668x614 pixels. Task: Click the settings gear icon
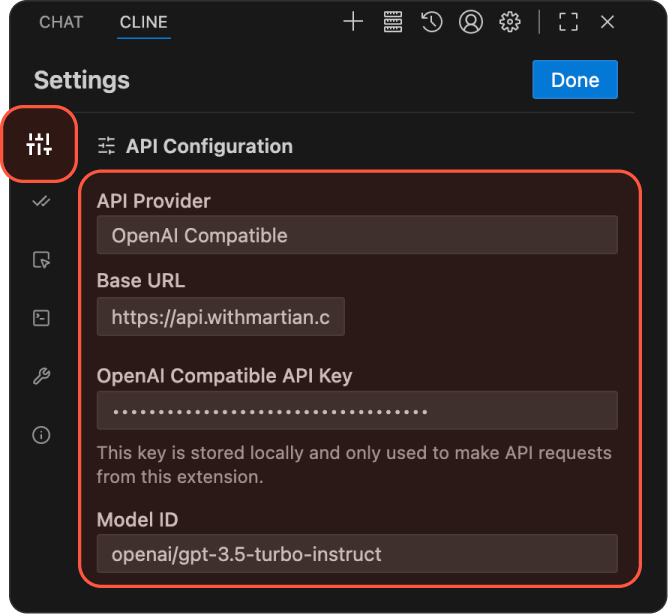510,22
